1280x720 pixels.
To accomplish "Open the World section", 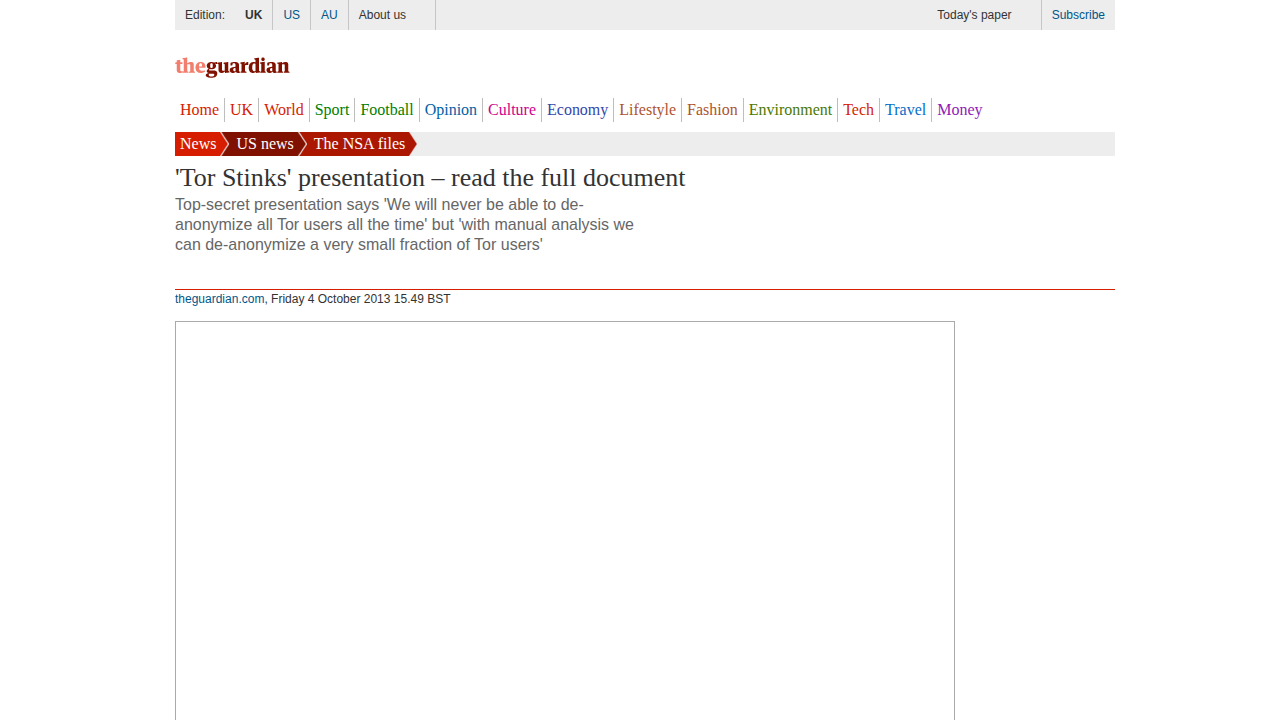I will (283, 110).
